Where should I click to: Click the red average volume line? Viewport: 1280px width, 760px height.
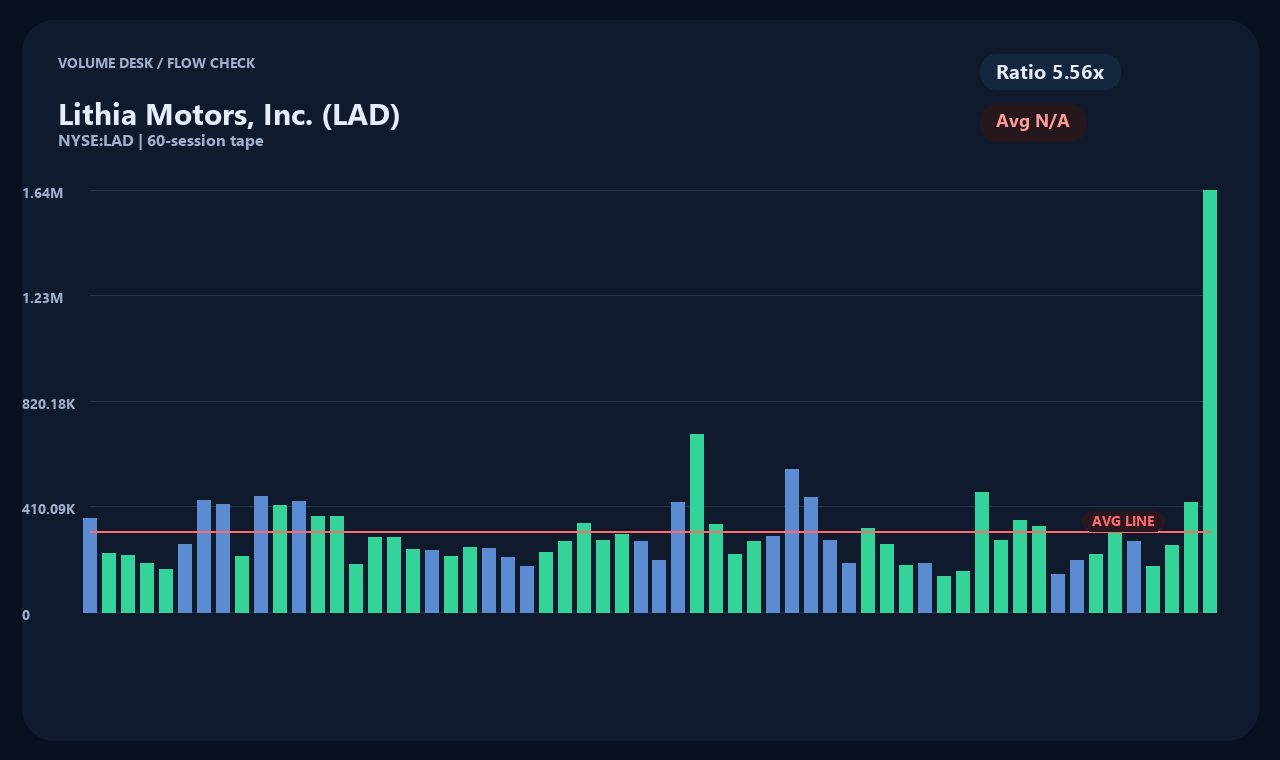point(650,532)
